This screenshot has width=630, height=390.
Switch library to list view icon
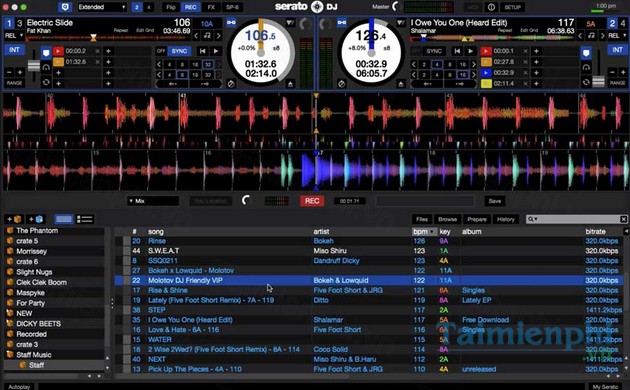pos(84,219)
